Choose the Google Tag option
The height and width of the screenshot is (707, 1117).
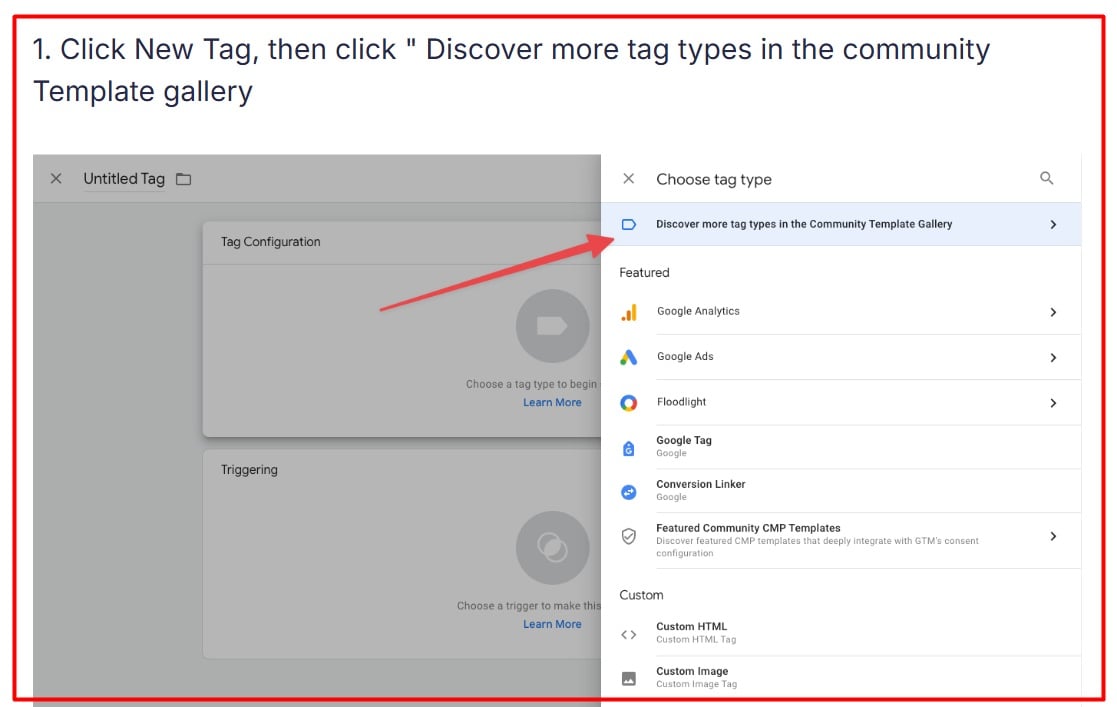(x=841, y=447)
